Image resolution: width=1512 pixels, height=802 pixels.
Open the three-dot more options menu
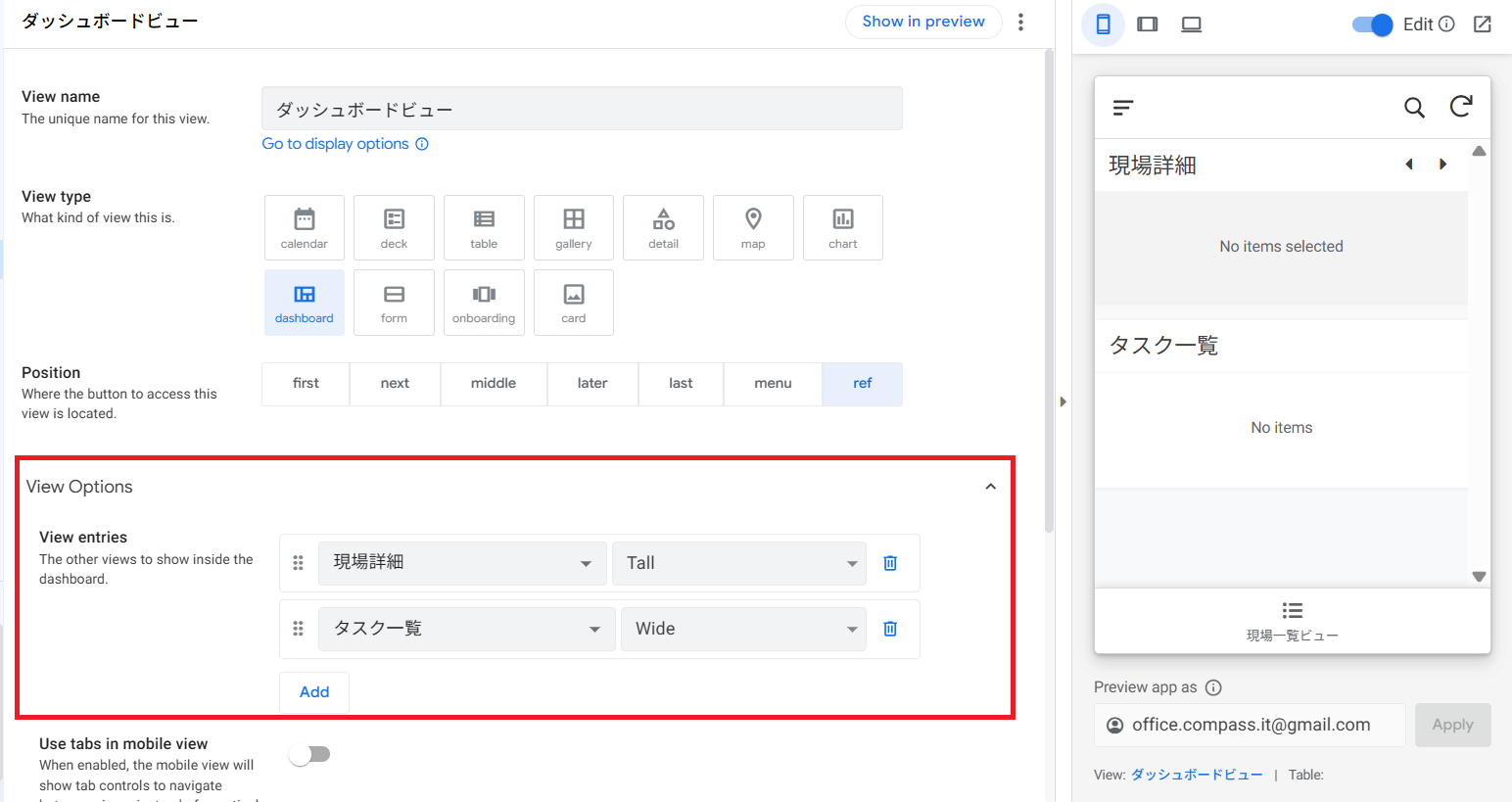coord(1020,22)
